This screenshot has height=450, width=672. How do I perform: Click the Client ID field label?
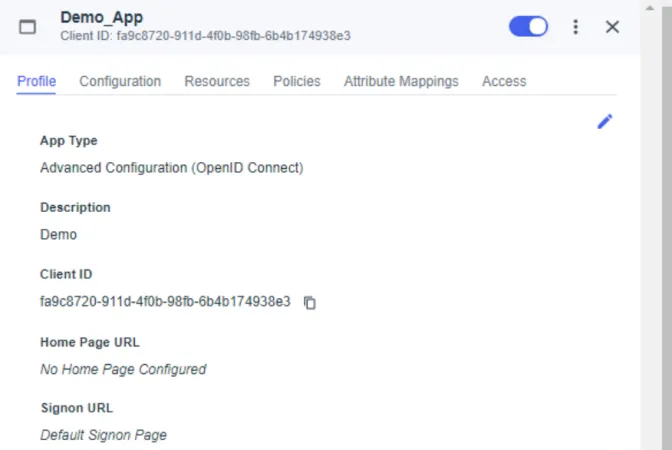[66, 274]
